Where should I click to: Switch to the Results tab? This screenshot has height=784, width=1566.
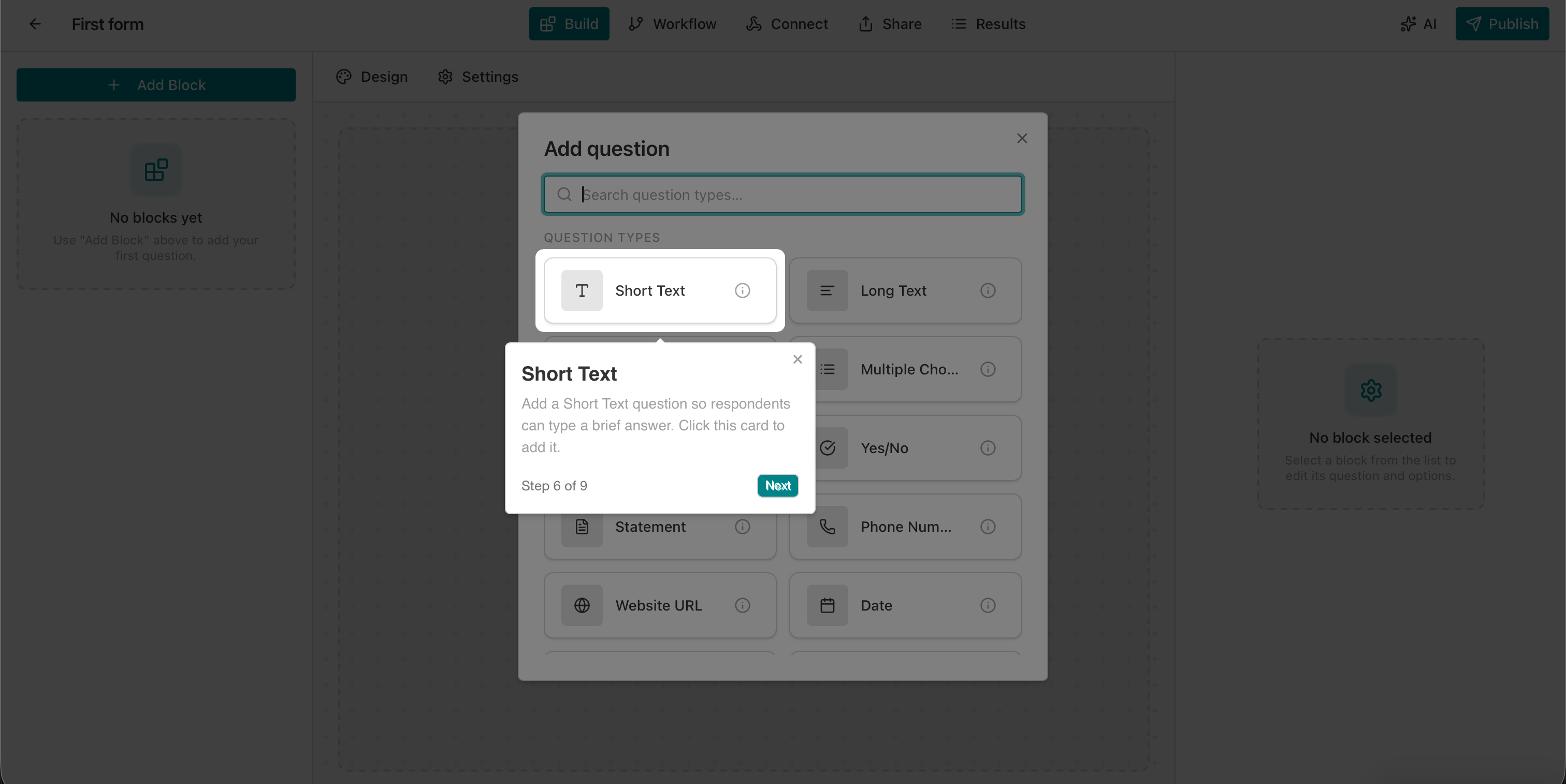[988, 24]
